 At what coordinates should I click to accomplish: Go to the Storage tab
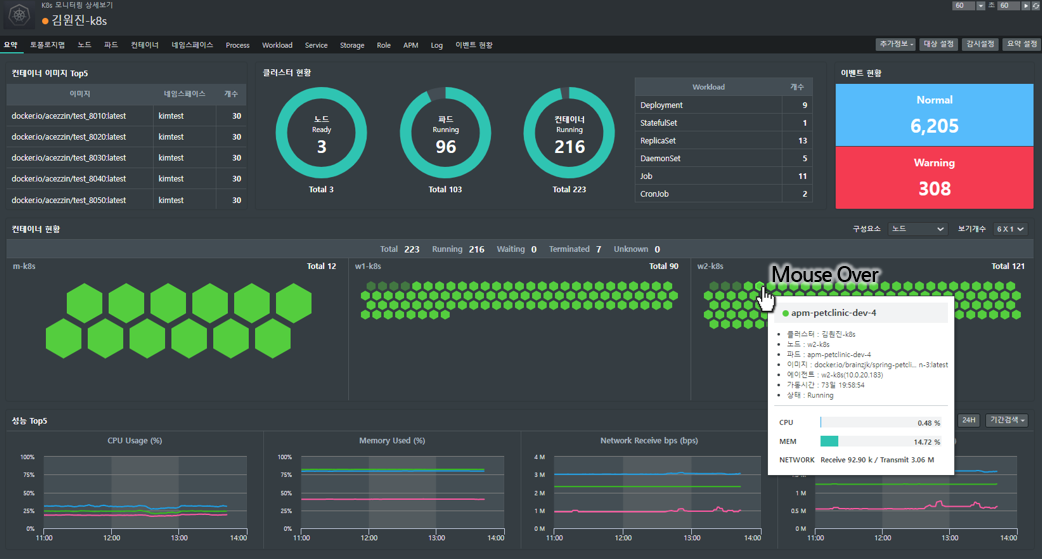pyautogui.click(x=352, y=45)
